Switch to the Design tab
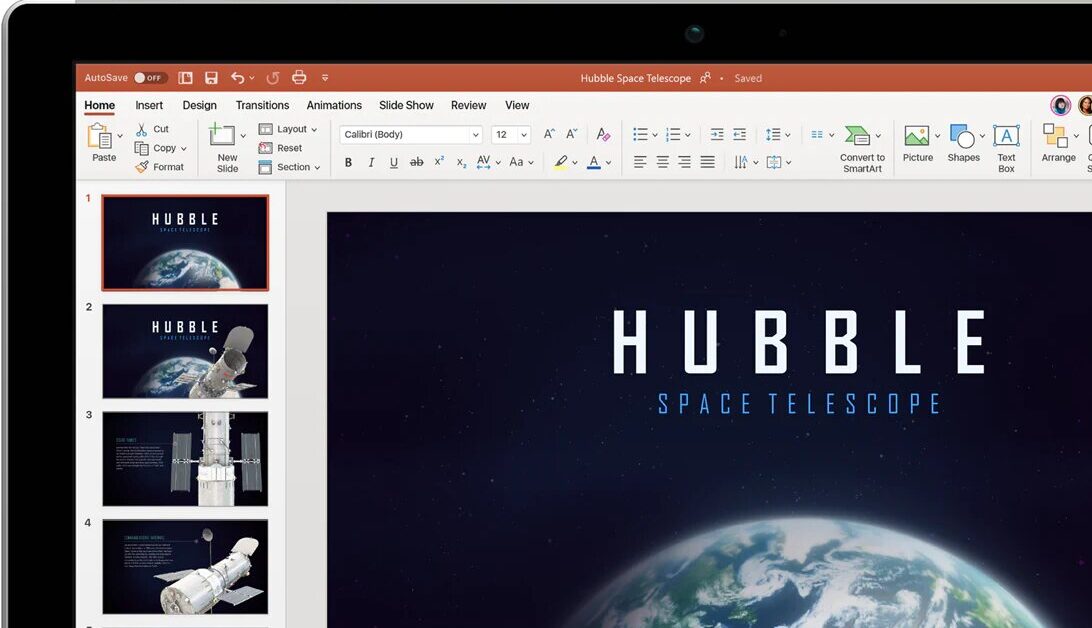The image size is (1092, 628). click(x=199, y=105)
